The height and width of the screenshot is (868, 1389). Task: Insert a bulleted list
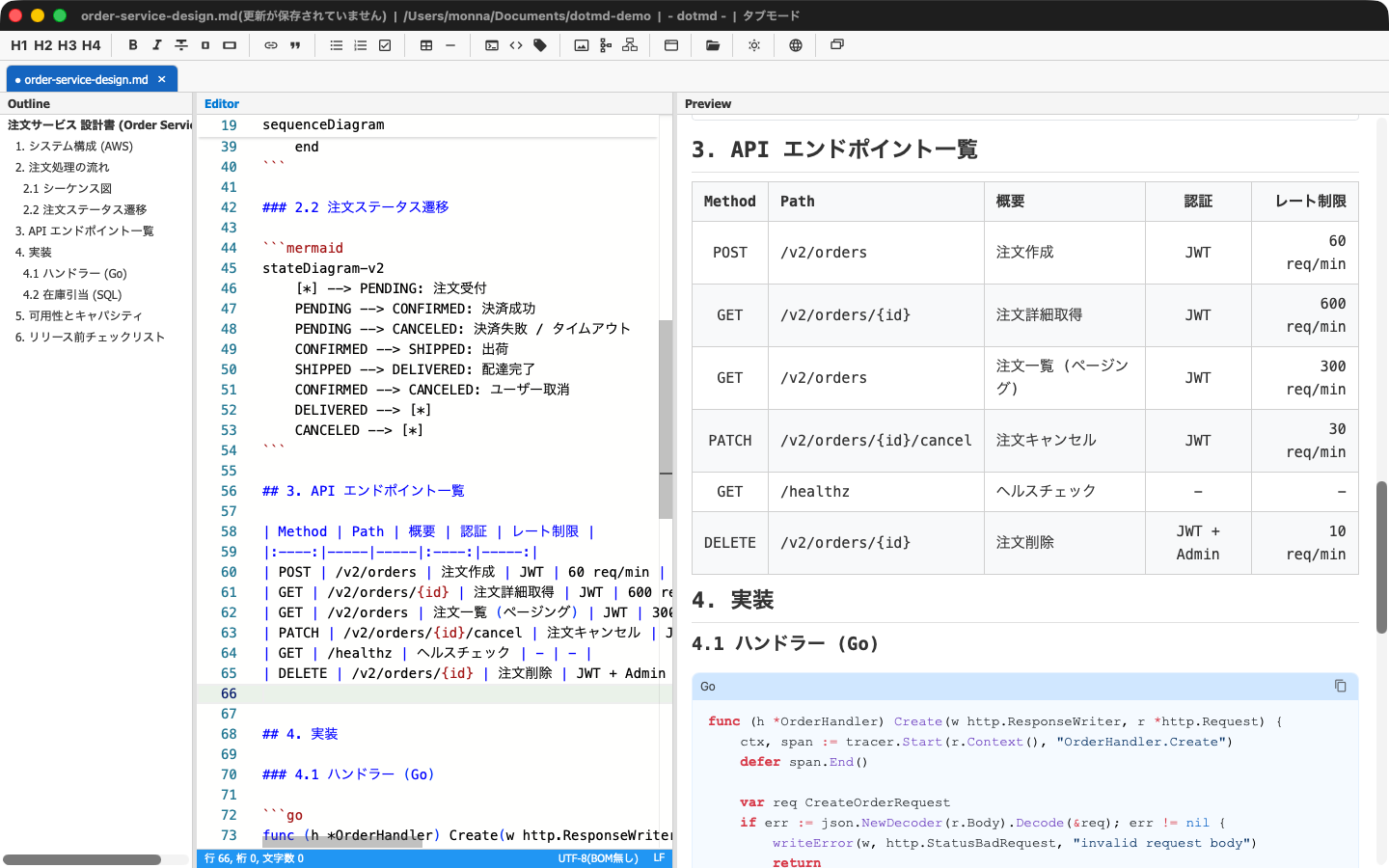coord(337,45)
